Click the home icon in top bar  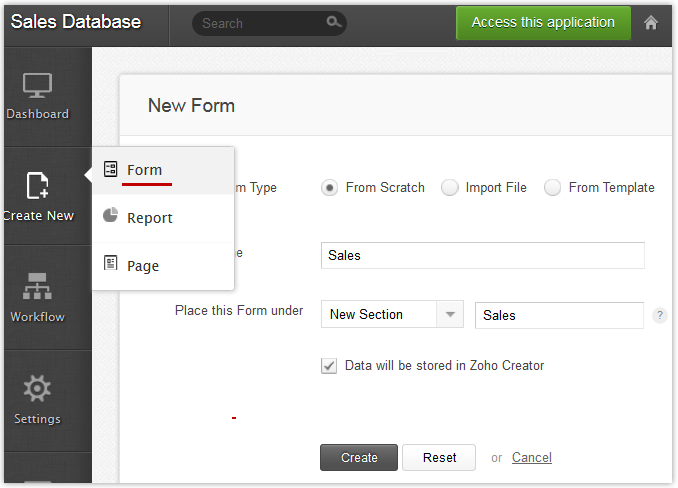click(651, 22)
